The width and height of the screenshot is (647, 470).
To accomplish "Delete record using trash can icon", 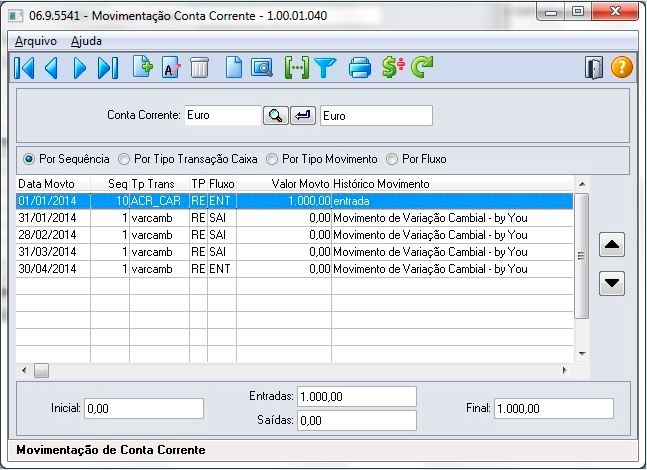I will (x=200, y=68).
